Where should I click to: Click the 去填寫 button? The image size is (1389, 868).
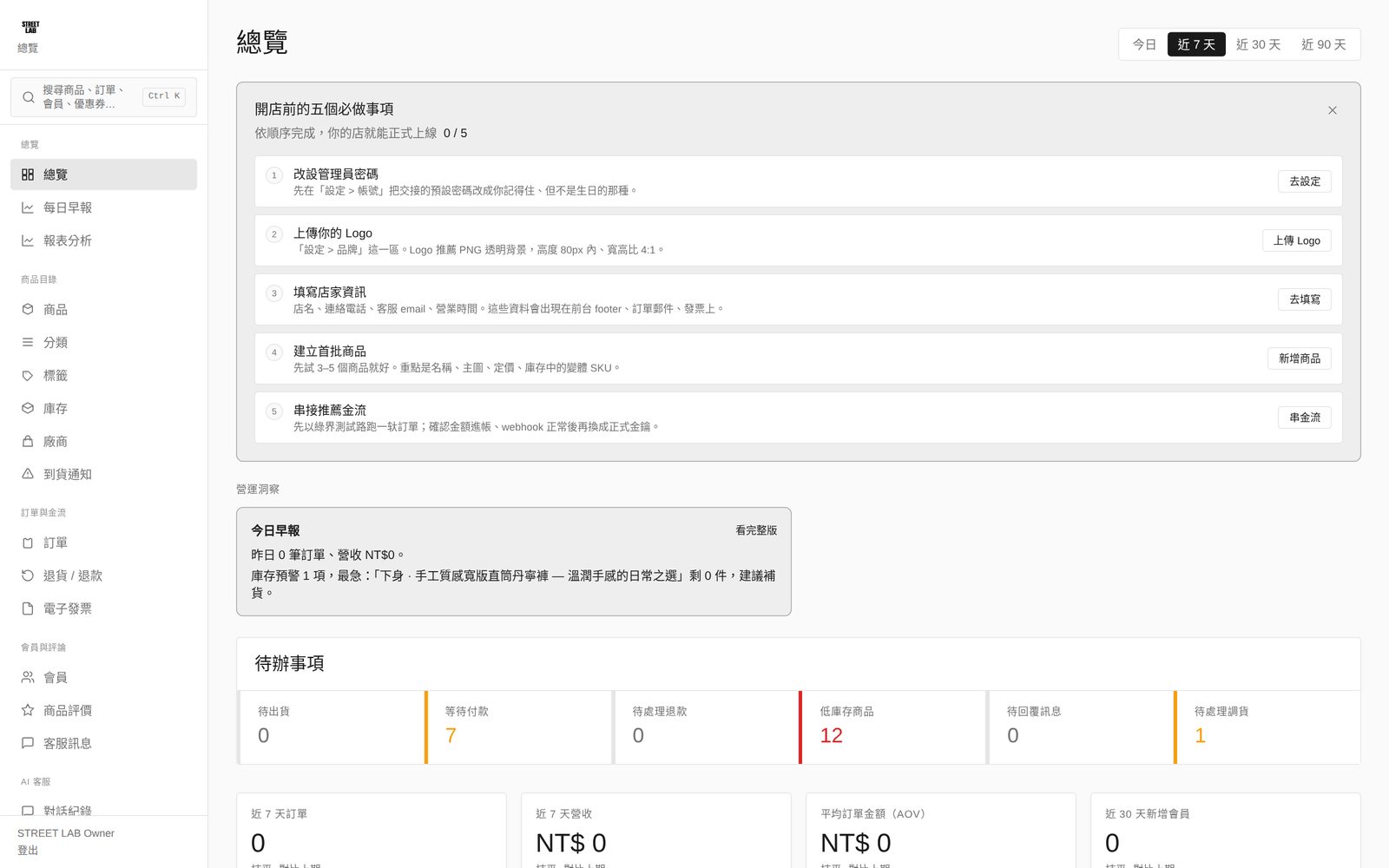click(x=1304, y=299)
